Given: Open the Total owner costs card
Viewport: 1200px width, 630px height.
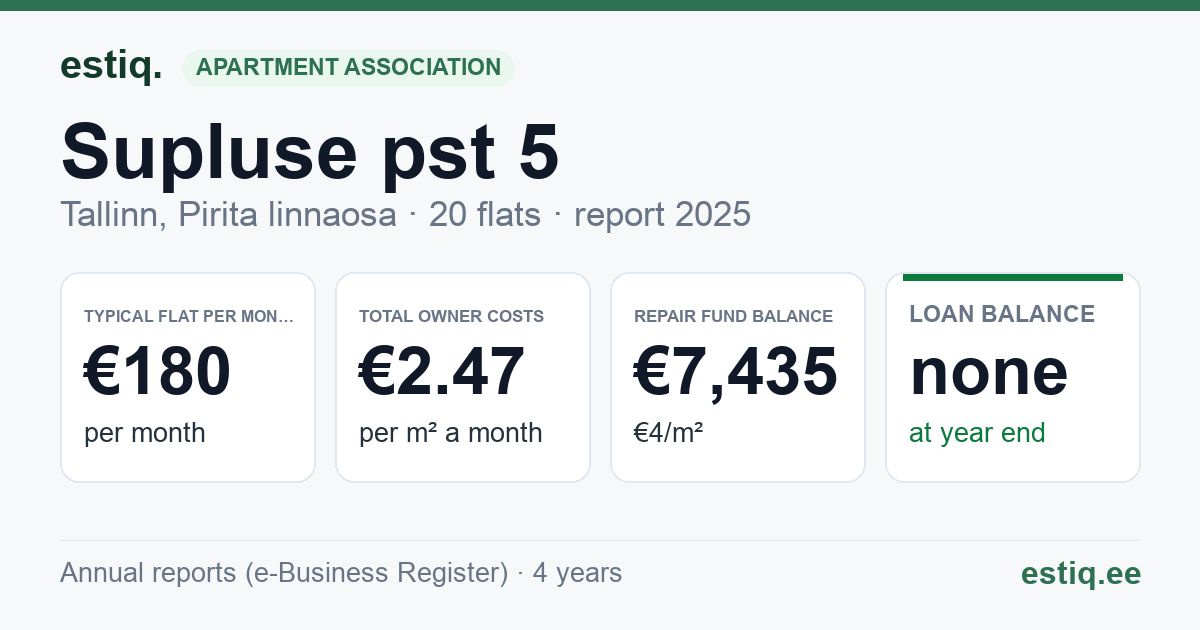Looking at the screenshot, I should 463,377.
